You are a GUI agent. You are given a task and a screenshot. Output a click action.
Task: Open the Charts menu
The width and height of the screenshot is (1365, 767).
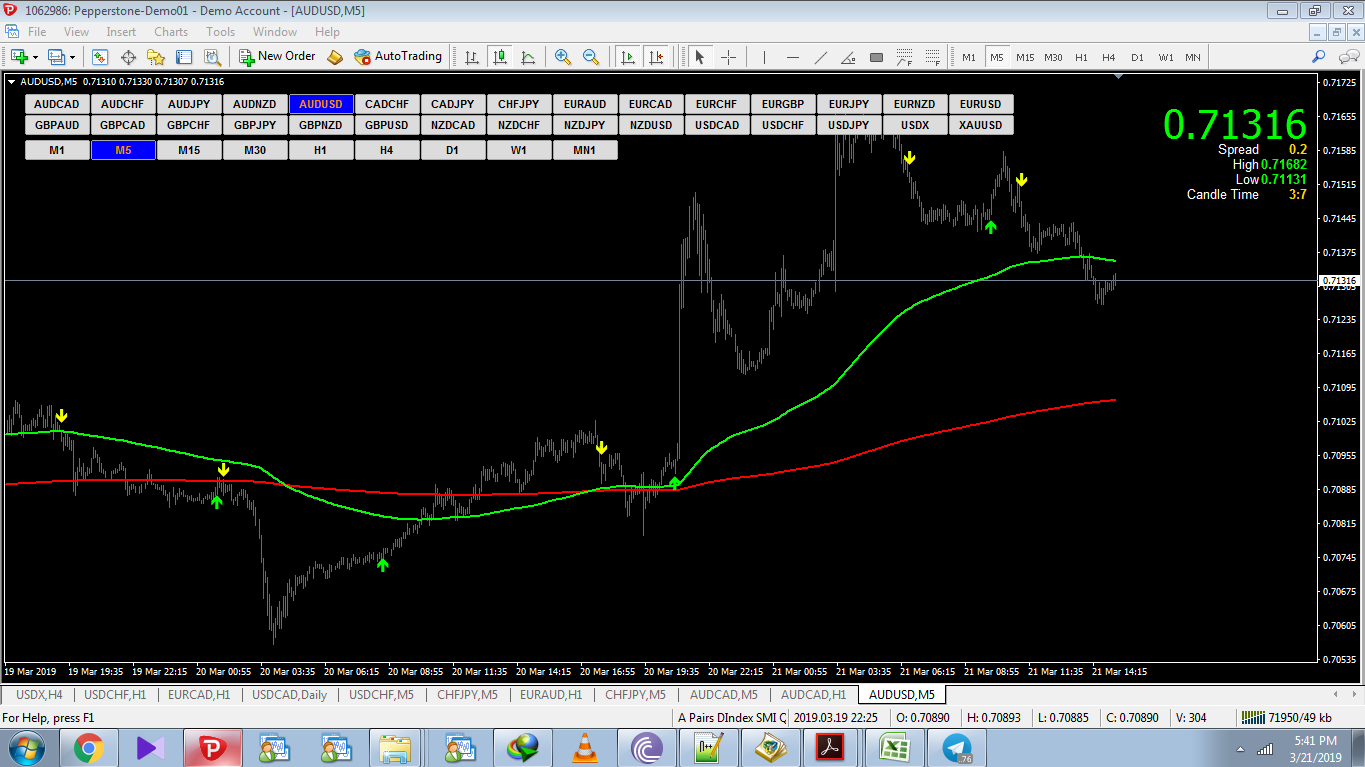tap(171, 32)
